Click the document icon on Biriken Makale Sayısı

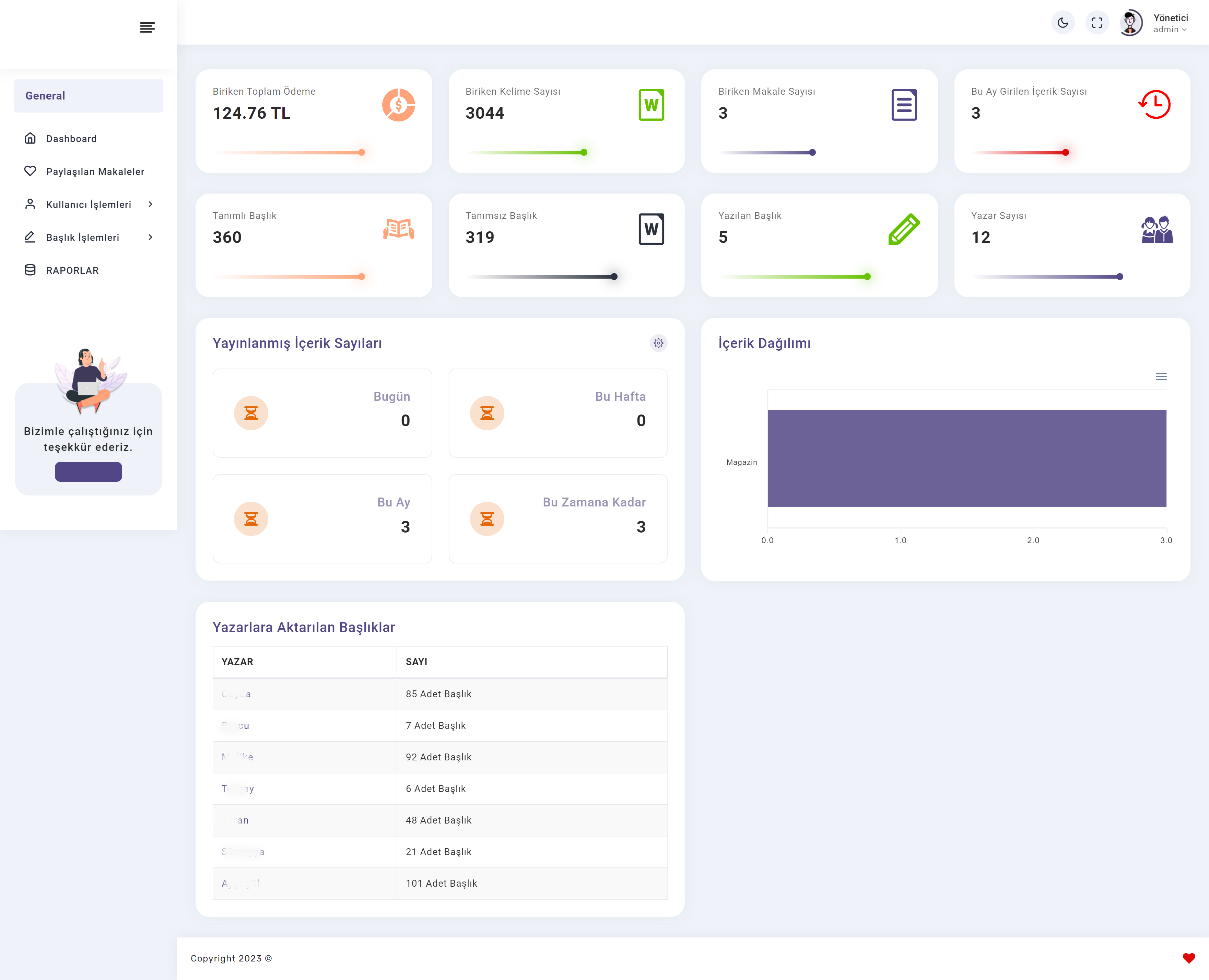pos(904,105)
